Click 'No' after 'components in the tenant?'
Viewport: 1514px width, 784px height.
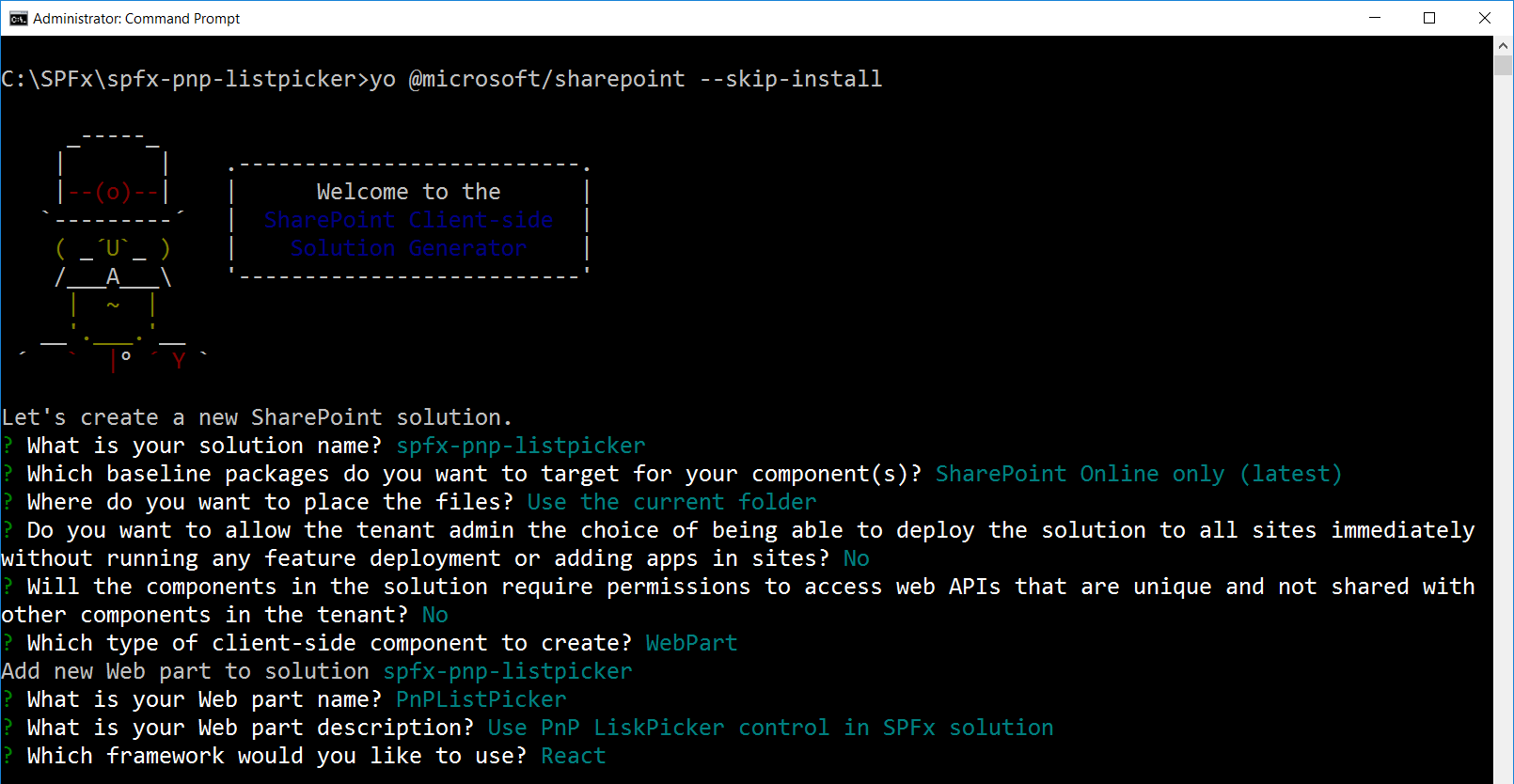(434, 615)
